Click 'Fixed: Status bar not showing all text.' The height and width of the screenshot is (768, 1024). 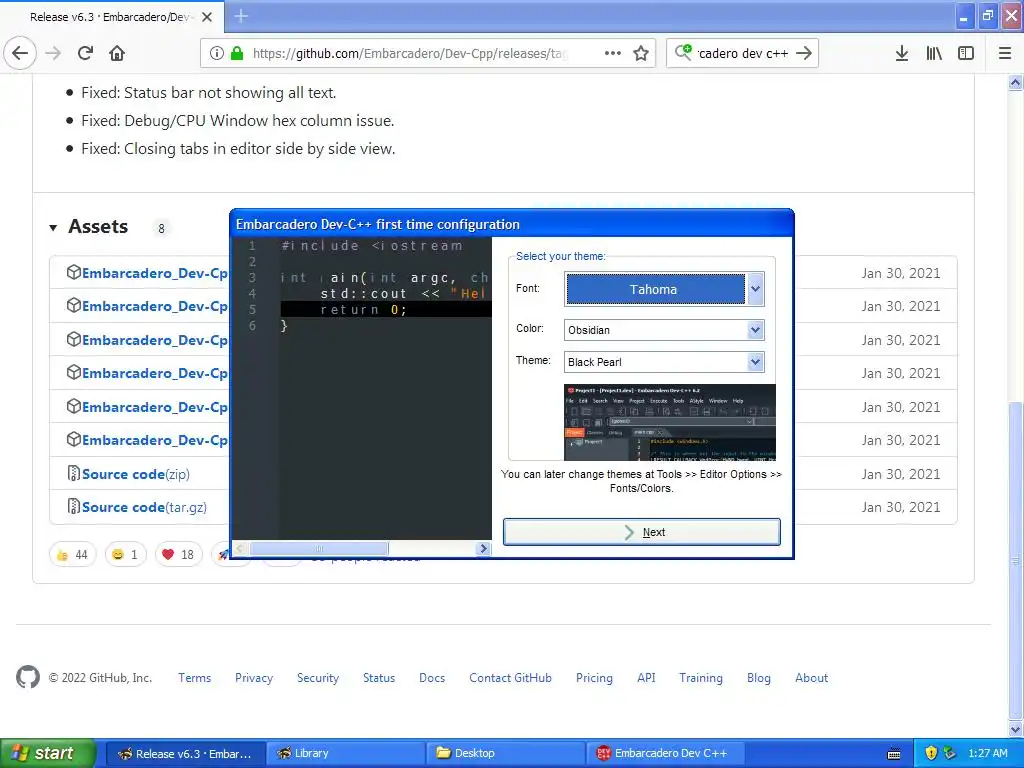pos(209,93)
